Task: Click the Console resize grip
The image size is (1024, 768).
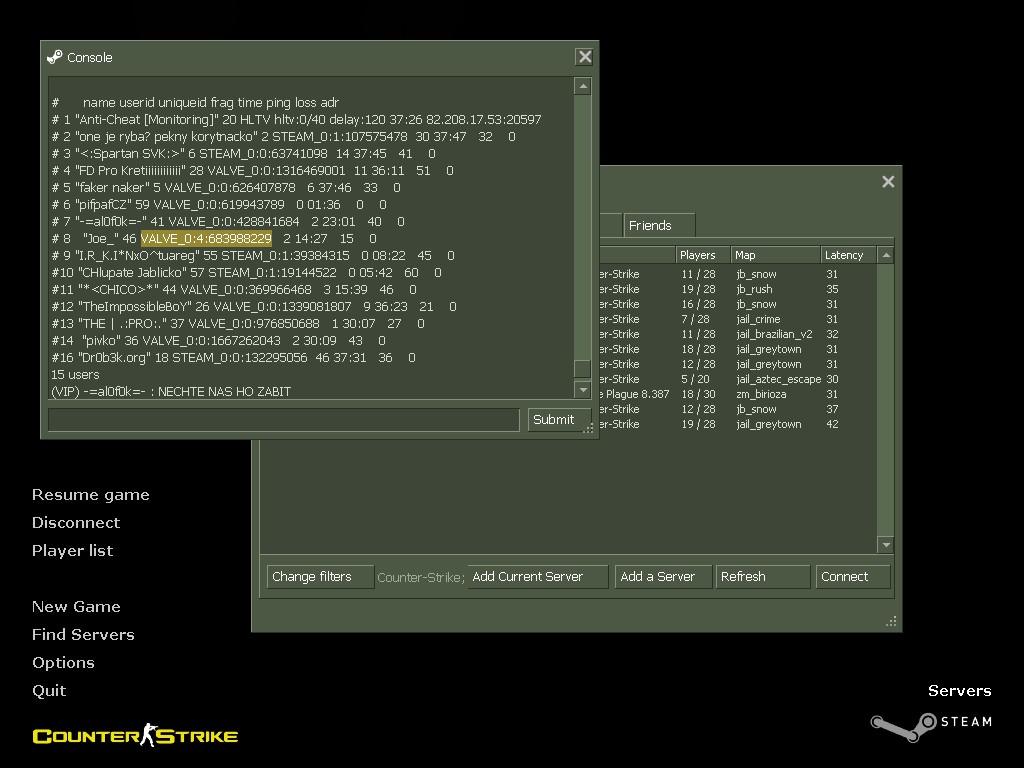Action: tap(588, 428)
